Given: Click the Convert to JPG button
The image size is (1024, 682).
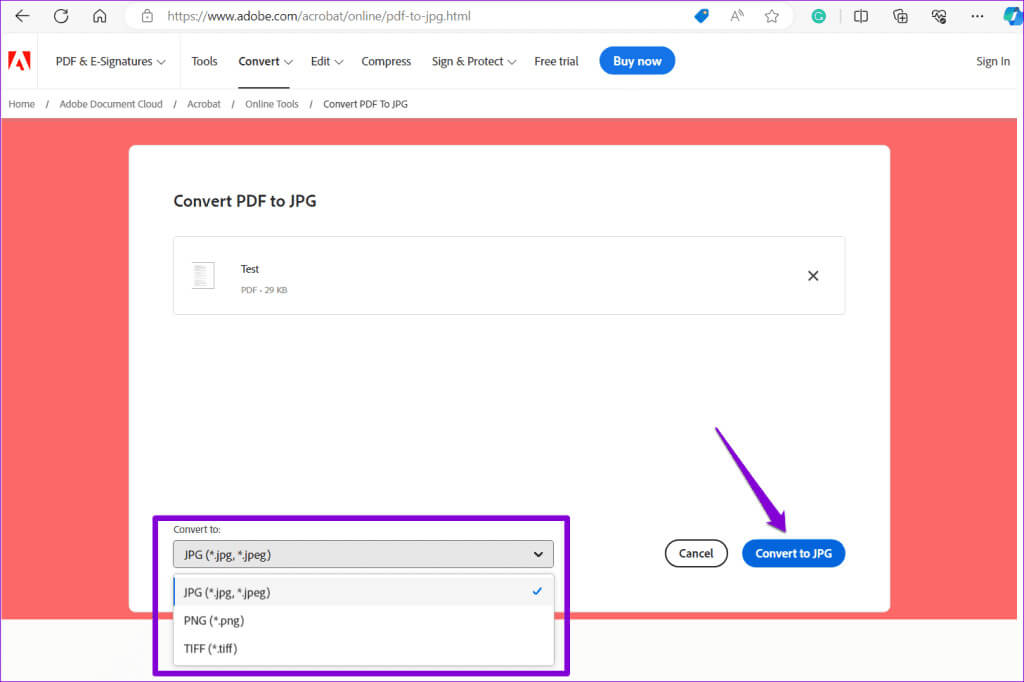Looking at the screenshot, I should click(793, 553).
